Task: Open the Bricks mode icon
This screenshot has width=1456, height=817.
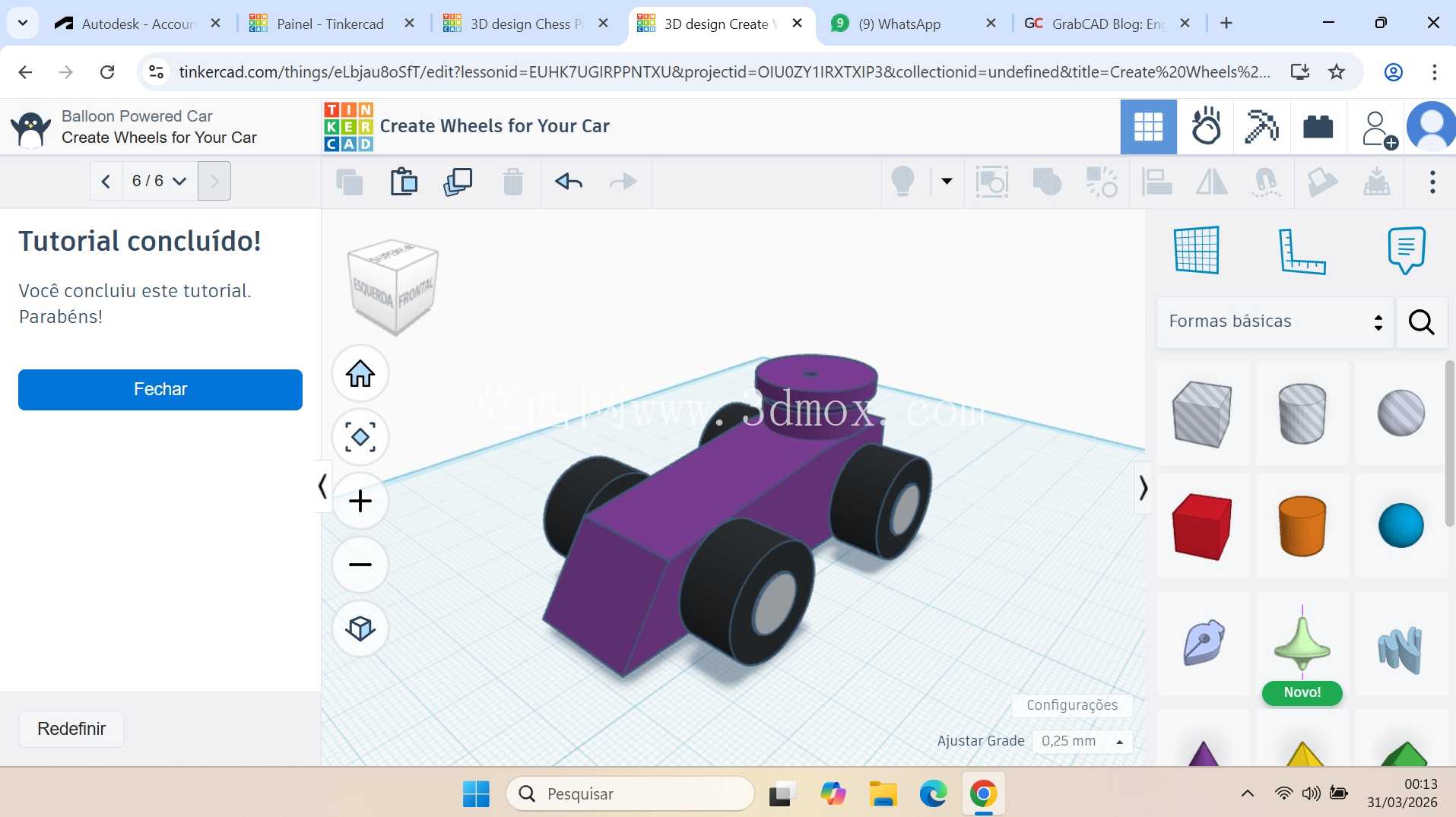Action: tap(1318, 127)
